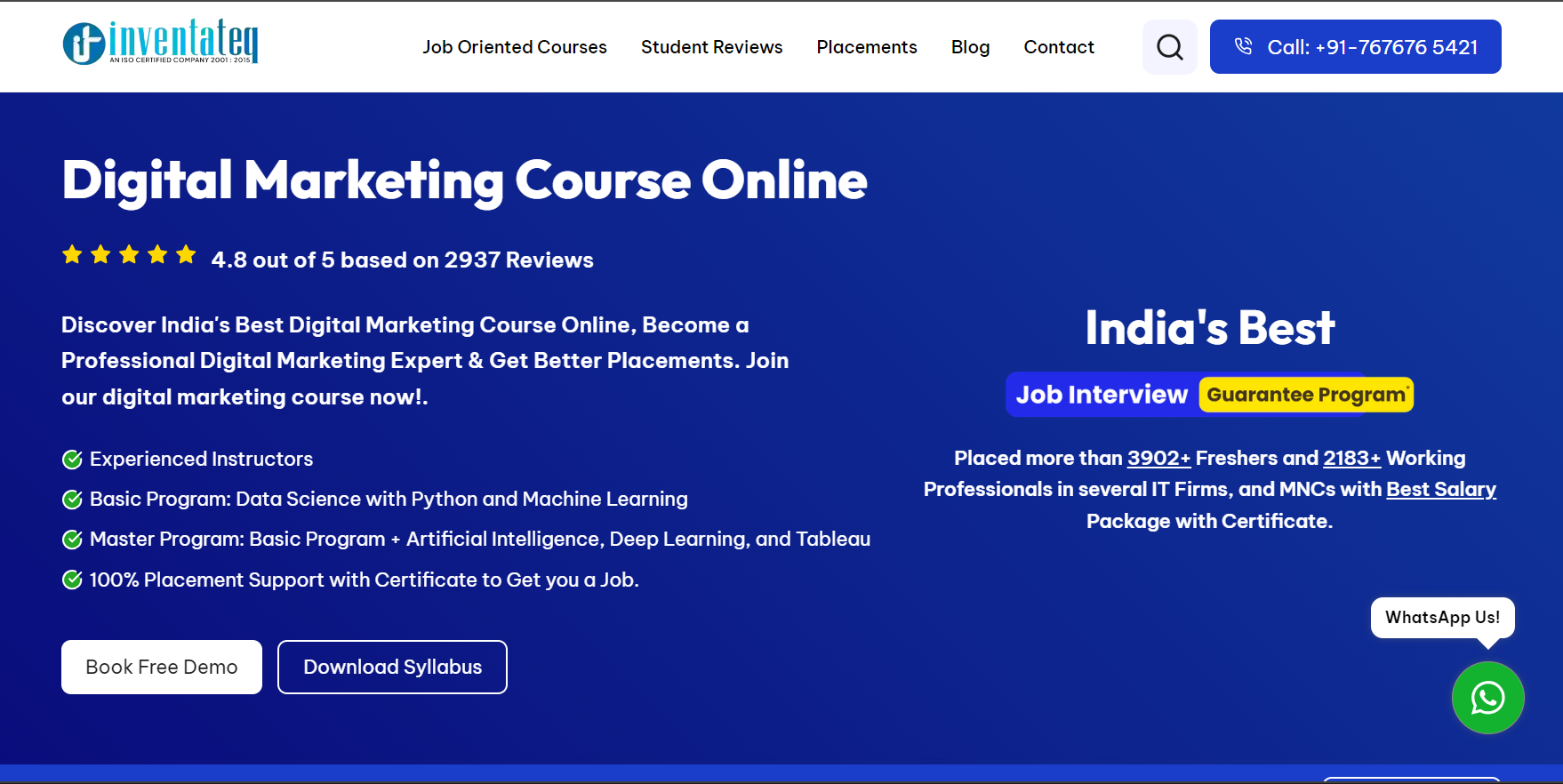Viewport: 1563px width, 784px height.
Task: Visit the Blog page
Action: pos(970,47)
